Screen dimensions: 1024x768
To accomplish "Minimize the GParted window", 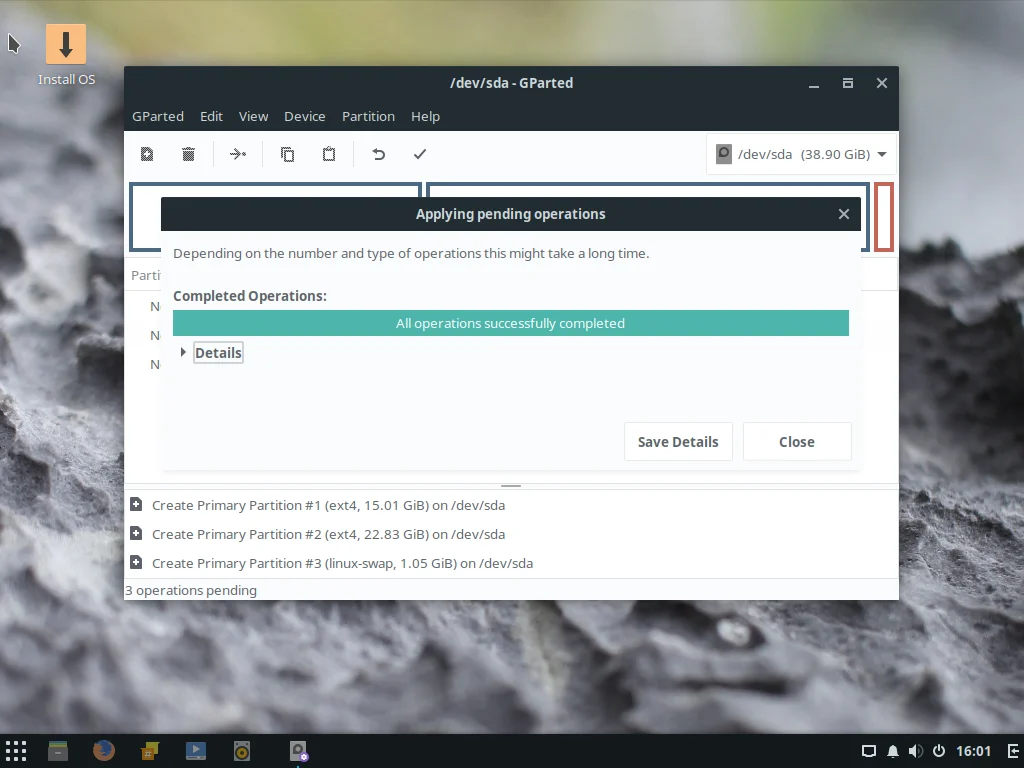I will coord(814,84).
